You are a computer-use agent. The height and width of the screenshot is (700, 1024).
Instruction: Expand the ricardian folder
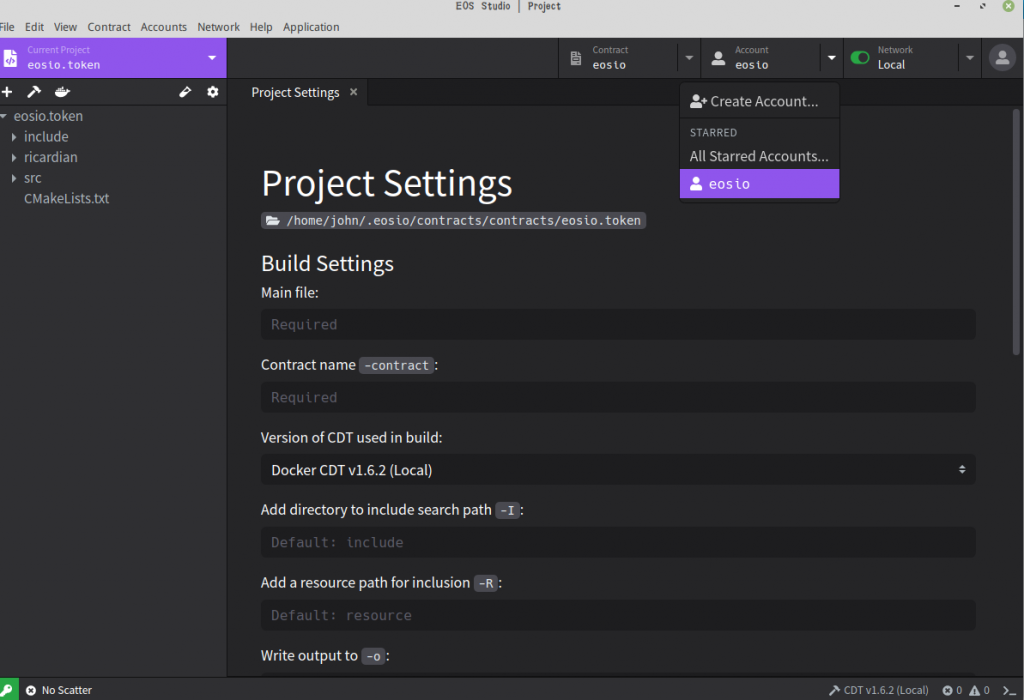click(x=14, y=157)
